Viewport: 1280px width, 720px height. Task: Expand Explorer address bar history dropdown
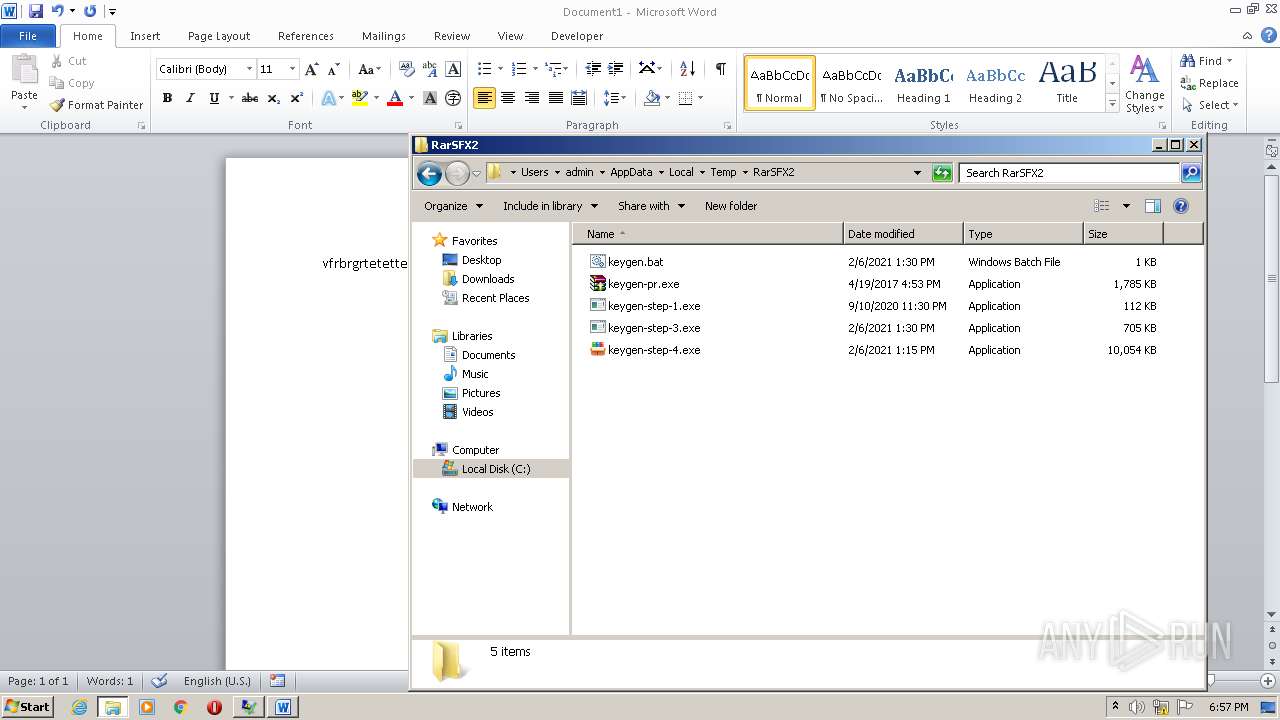pyautogui.click(x=917, y=173)
